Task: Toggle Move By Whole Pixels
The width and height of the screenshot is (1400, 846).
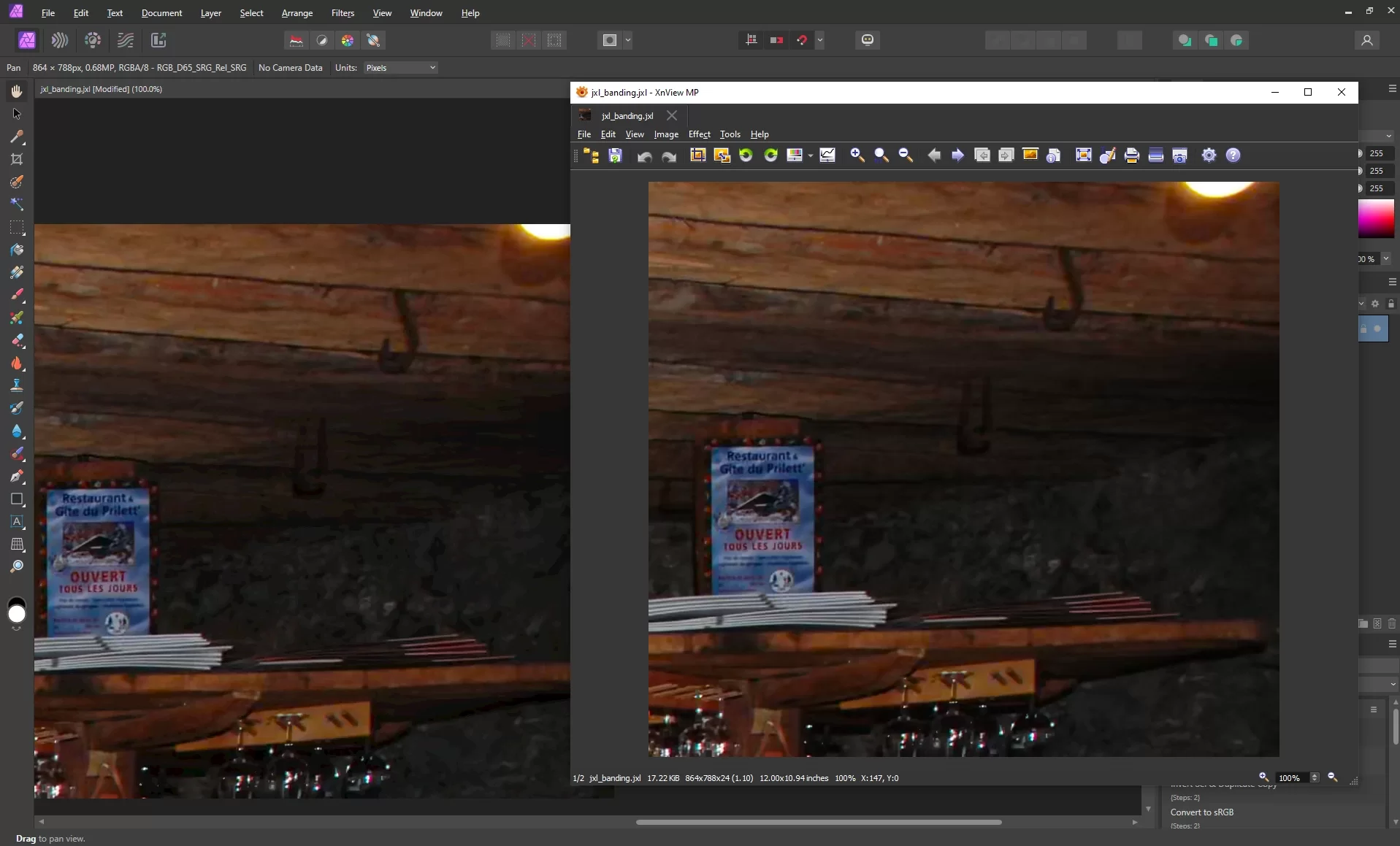Action: (776, 40)
